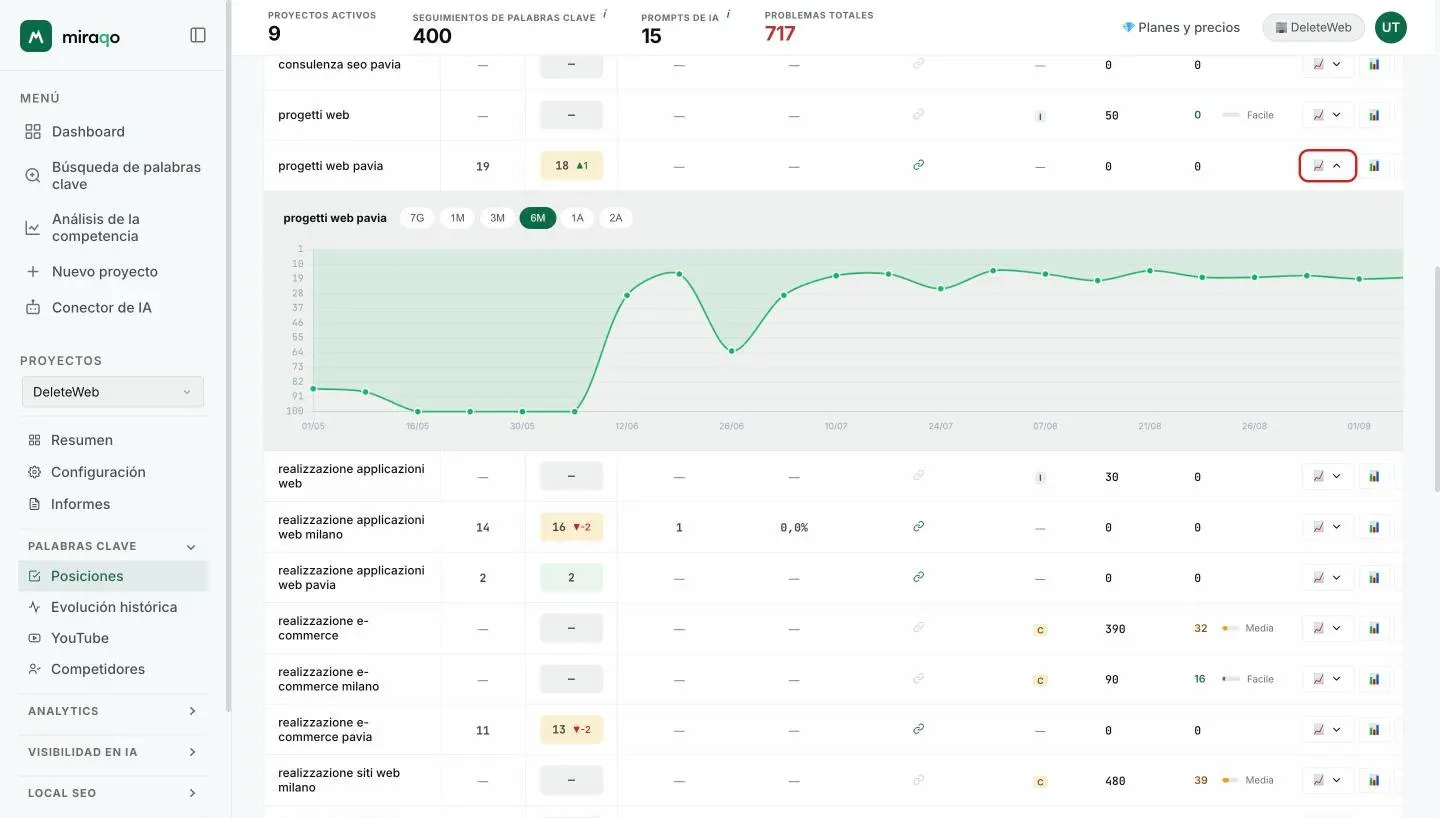Open URL link icon for progetti web pavia
Screen dimensions: 1440x818
point(918,165)
